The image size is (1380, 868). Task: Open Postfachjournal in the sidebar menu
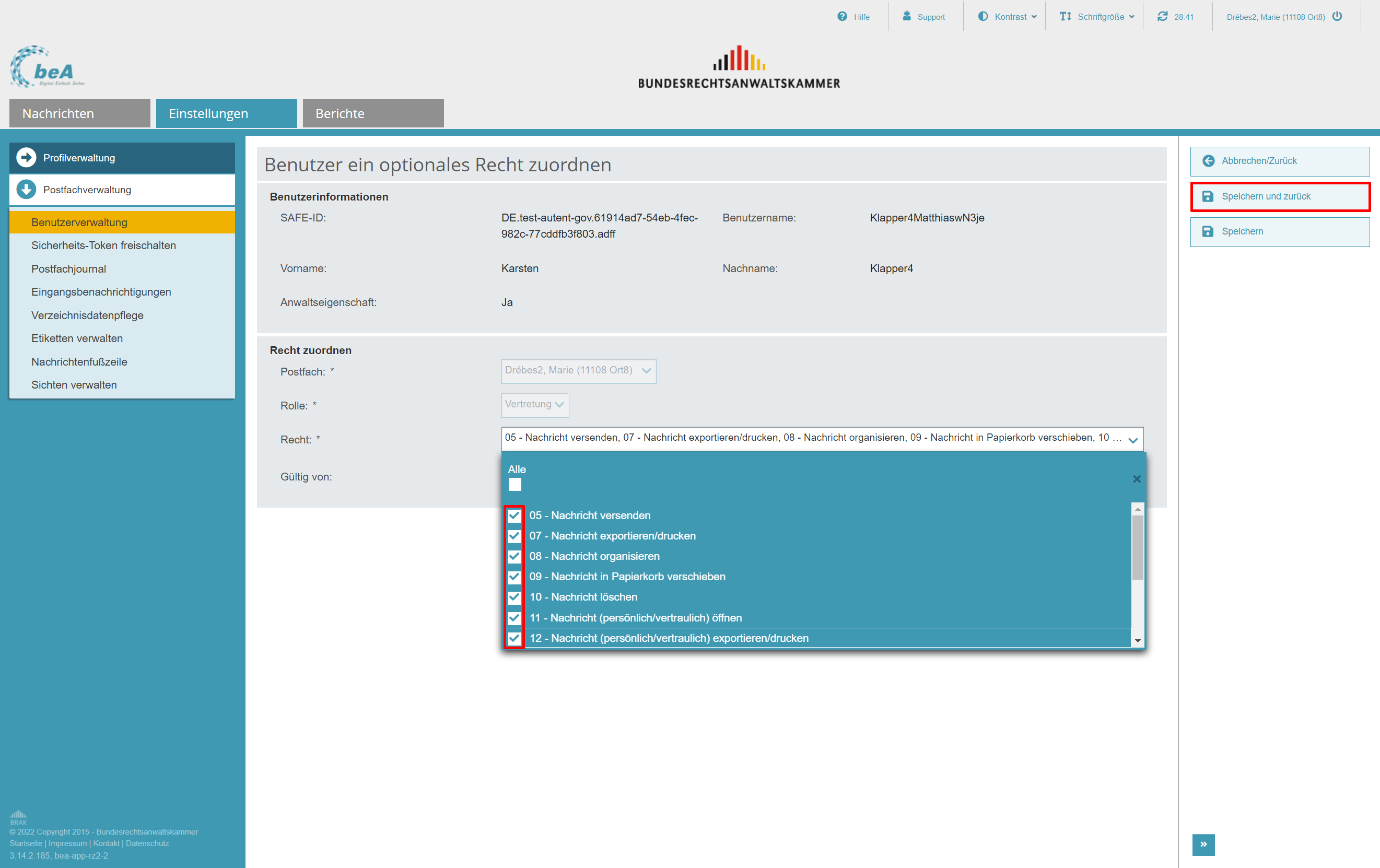tap(69, 269)
